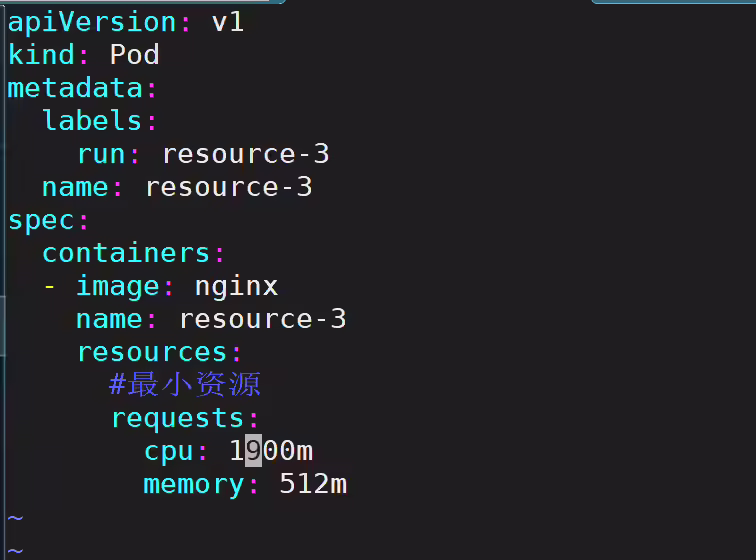Click the cpu value 1900m
Screen dimensions: 756x560
[x=271, y=451]
